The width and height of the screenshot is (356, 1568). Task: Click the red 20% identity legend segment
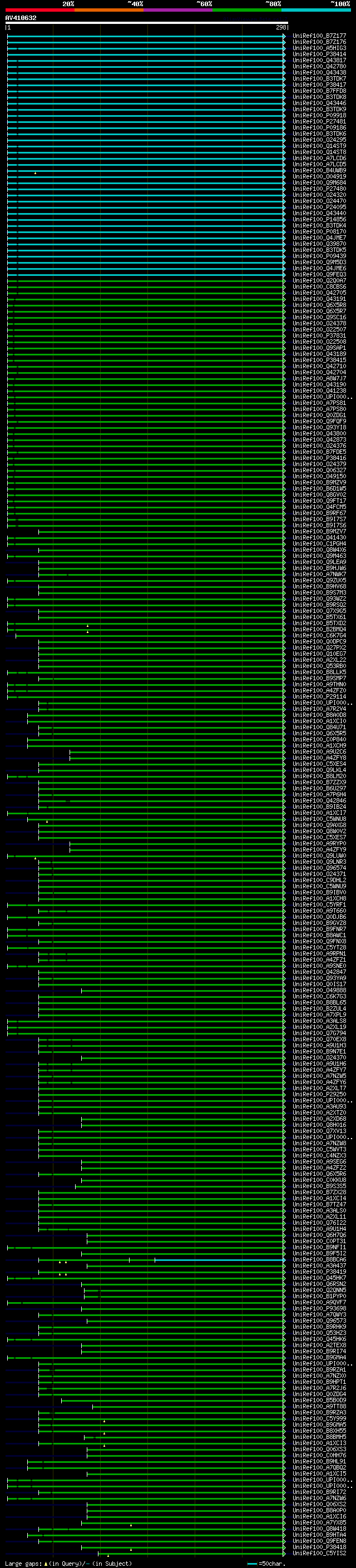coord(40,10)
